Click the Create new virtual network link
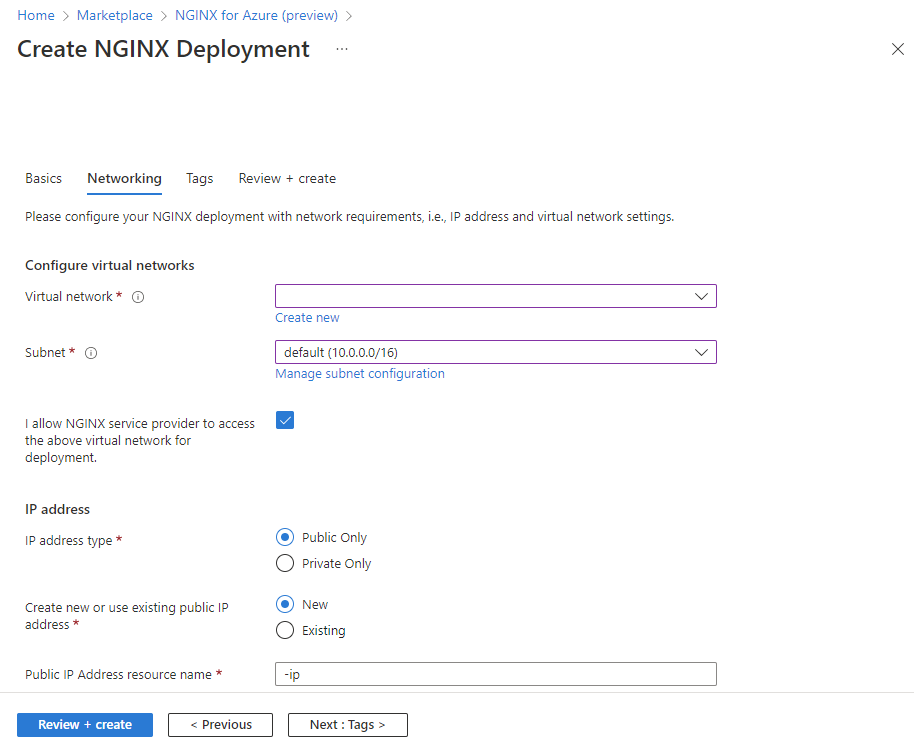The image size is (914, 748). click(x=307, y=318)
